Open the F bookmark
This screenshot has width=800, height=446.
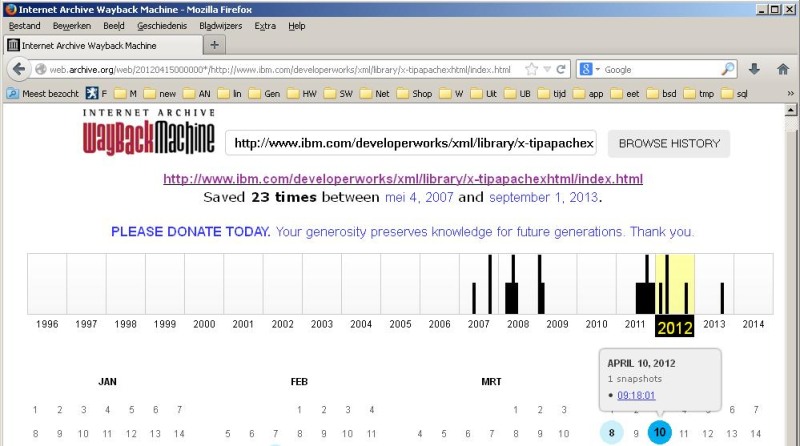pyautogui.click(x=97, y=93)
